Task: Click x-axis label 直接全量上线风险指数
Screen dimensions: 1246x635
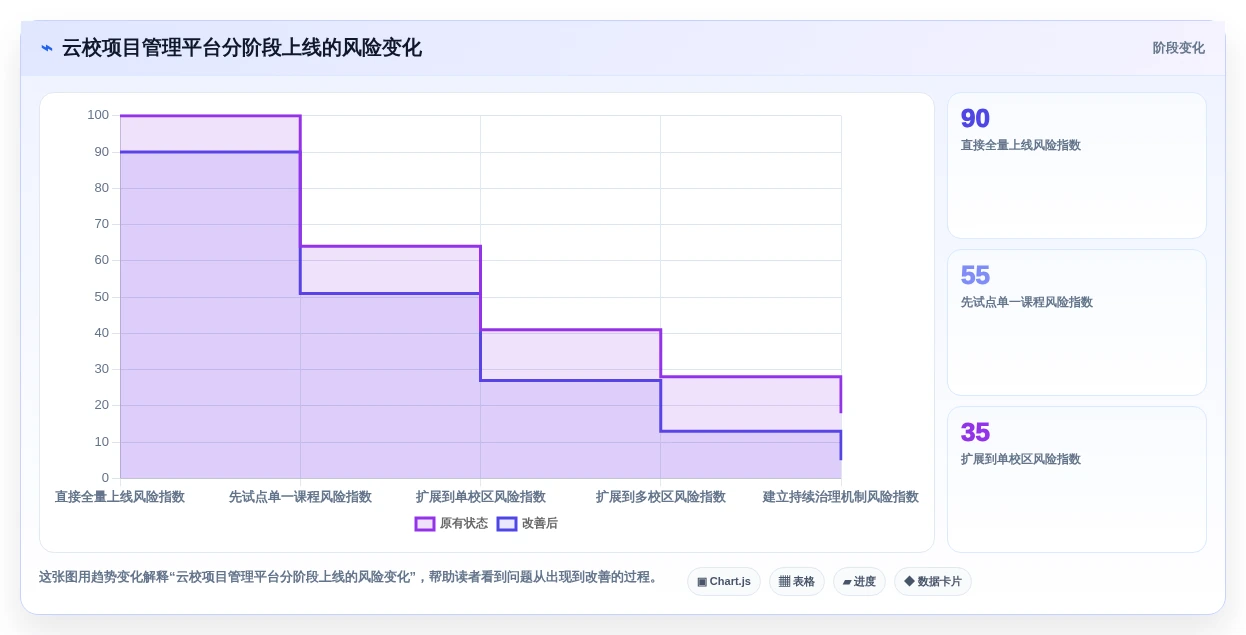Action: (120, 497)
